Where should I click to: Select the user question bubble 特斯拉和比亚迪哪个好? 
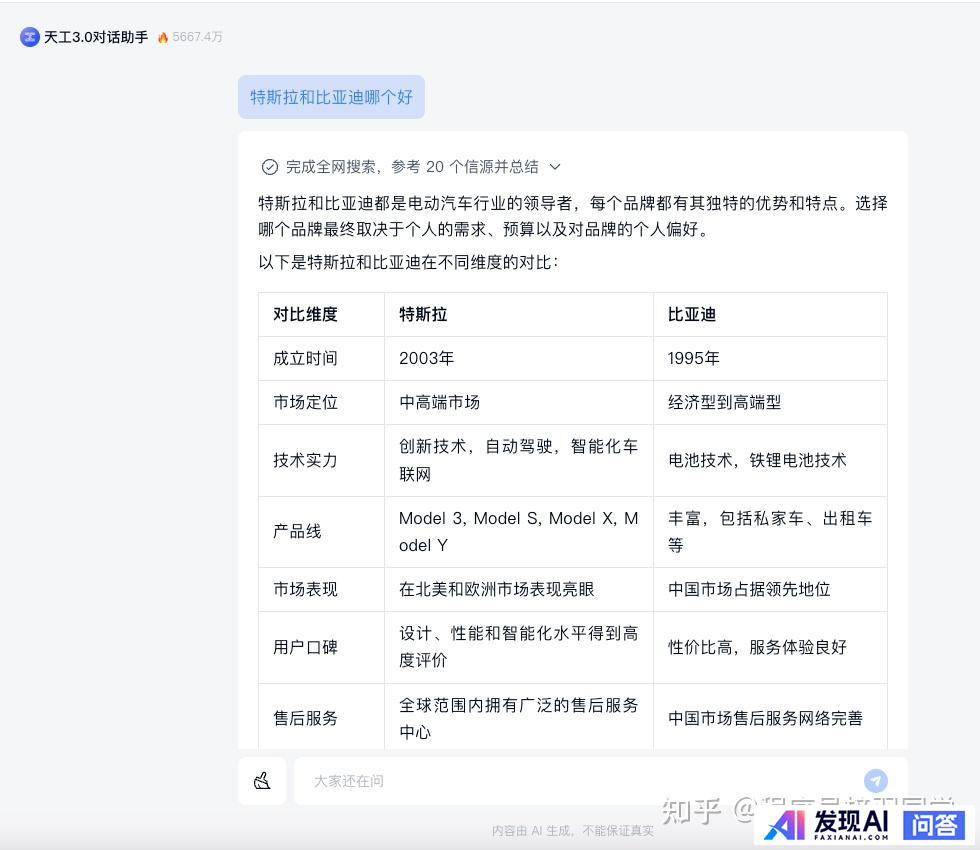331,97
